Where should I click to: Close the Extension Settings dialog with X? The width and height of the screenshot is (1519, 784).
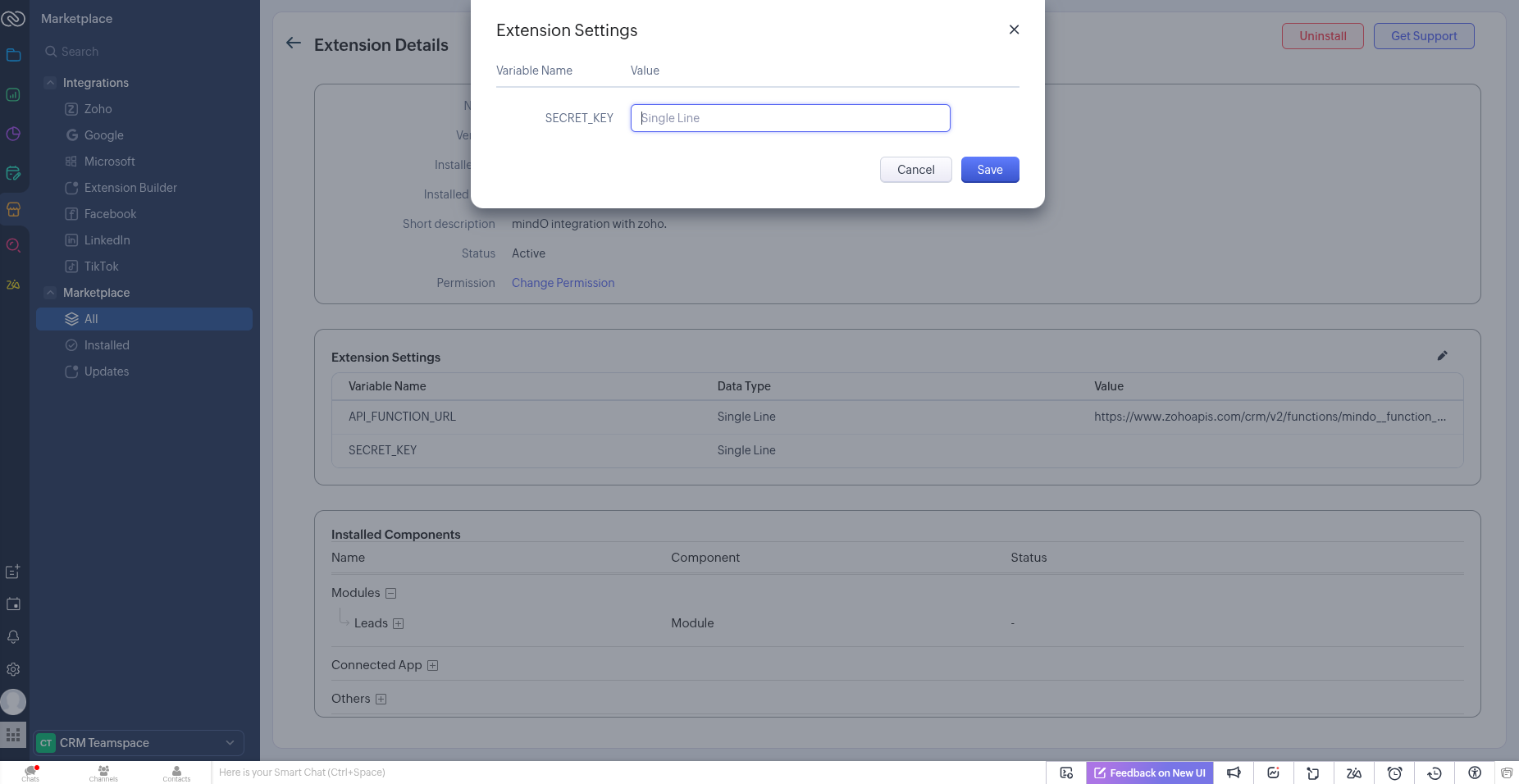click(1014, 30)
